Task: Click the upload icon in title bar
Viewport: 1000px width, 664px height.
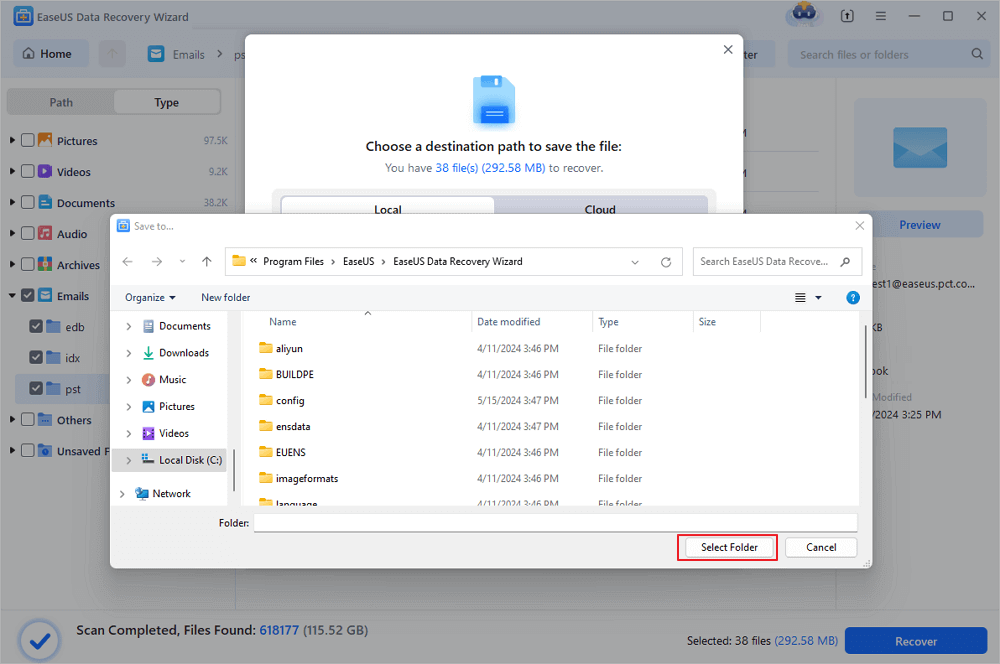Action: 847,17
